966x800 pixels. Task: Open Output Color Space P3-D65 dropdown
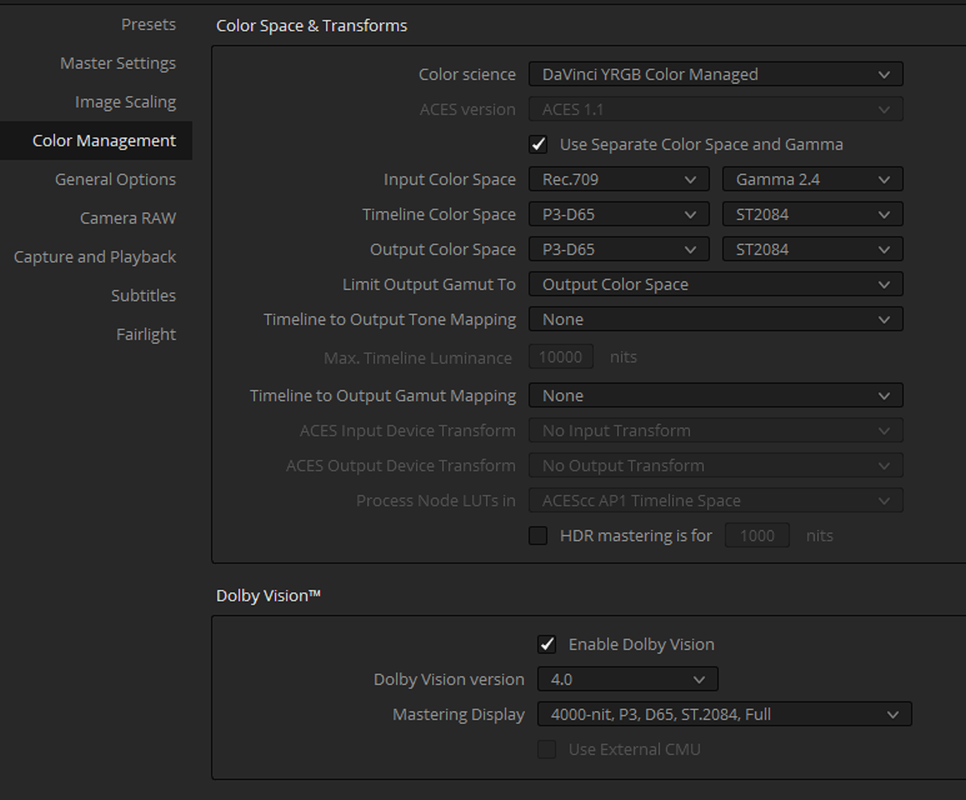tap(619, 250)
